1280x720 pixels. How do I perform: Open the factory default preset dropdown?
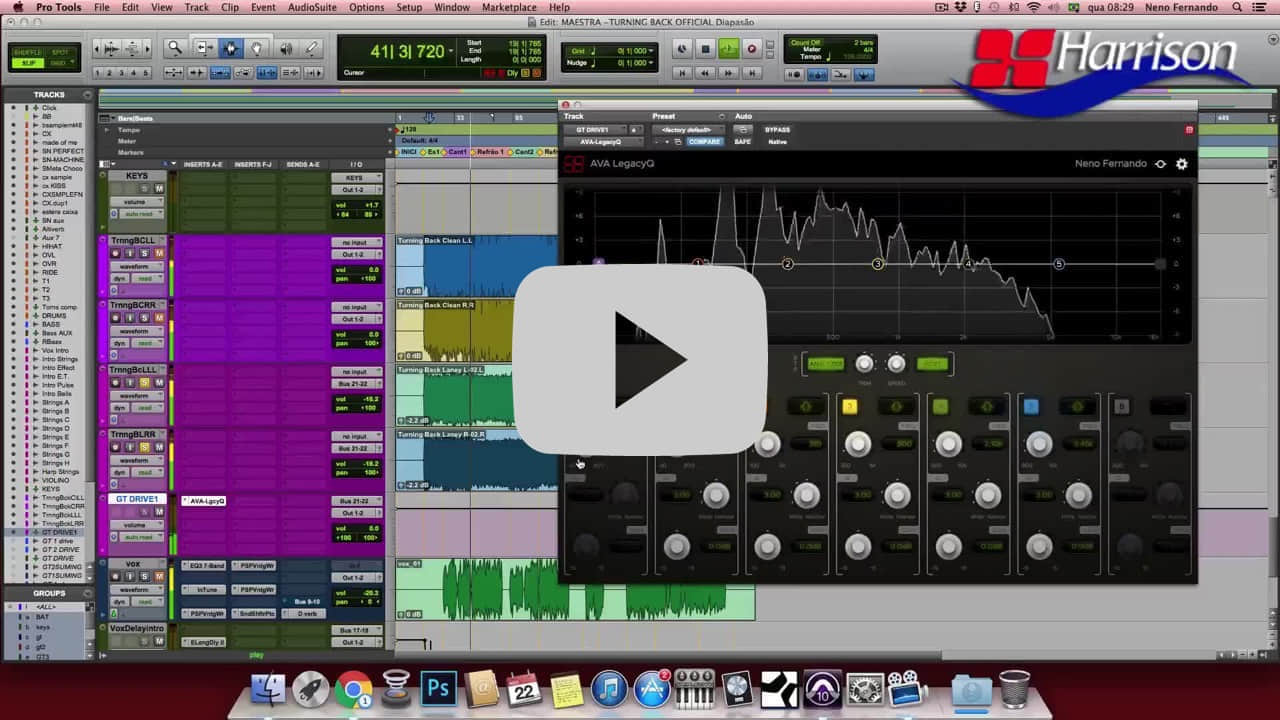(687, 130)
